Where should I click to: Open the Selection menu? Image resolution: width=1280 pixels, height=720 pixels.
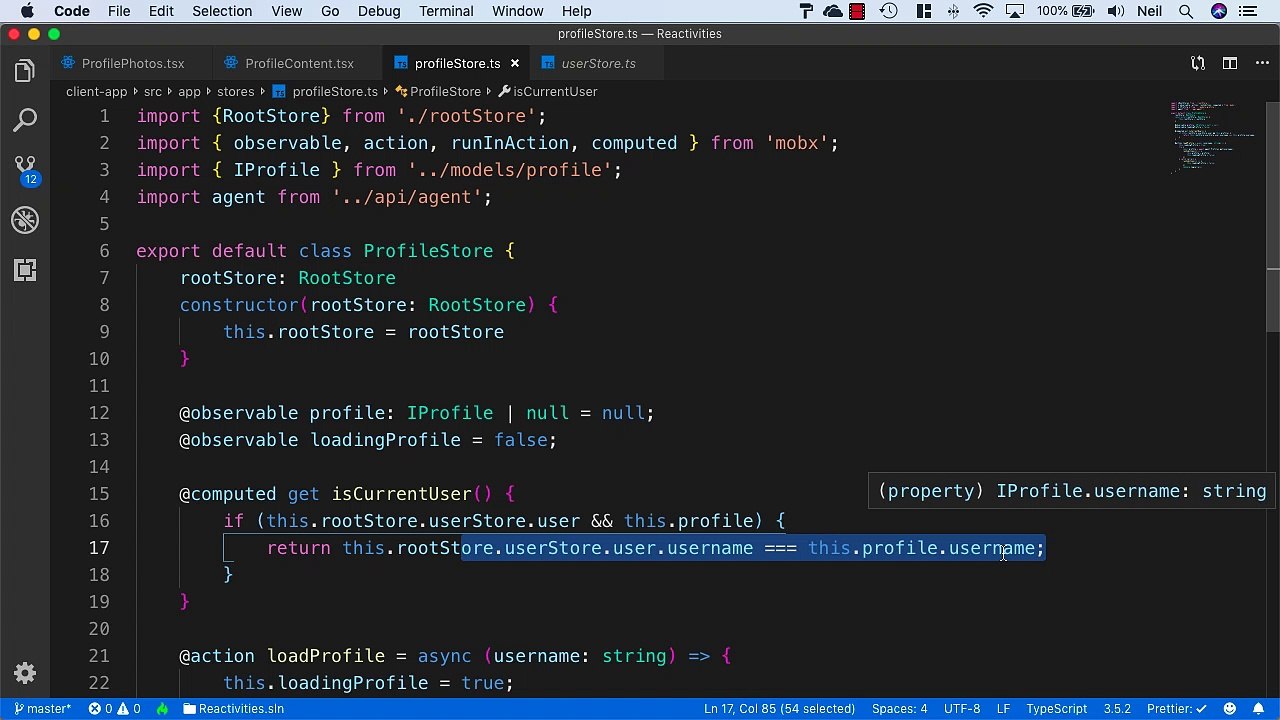pos(222,11)
